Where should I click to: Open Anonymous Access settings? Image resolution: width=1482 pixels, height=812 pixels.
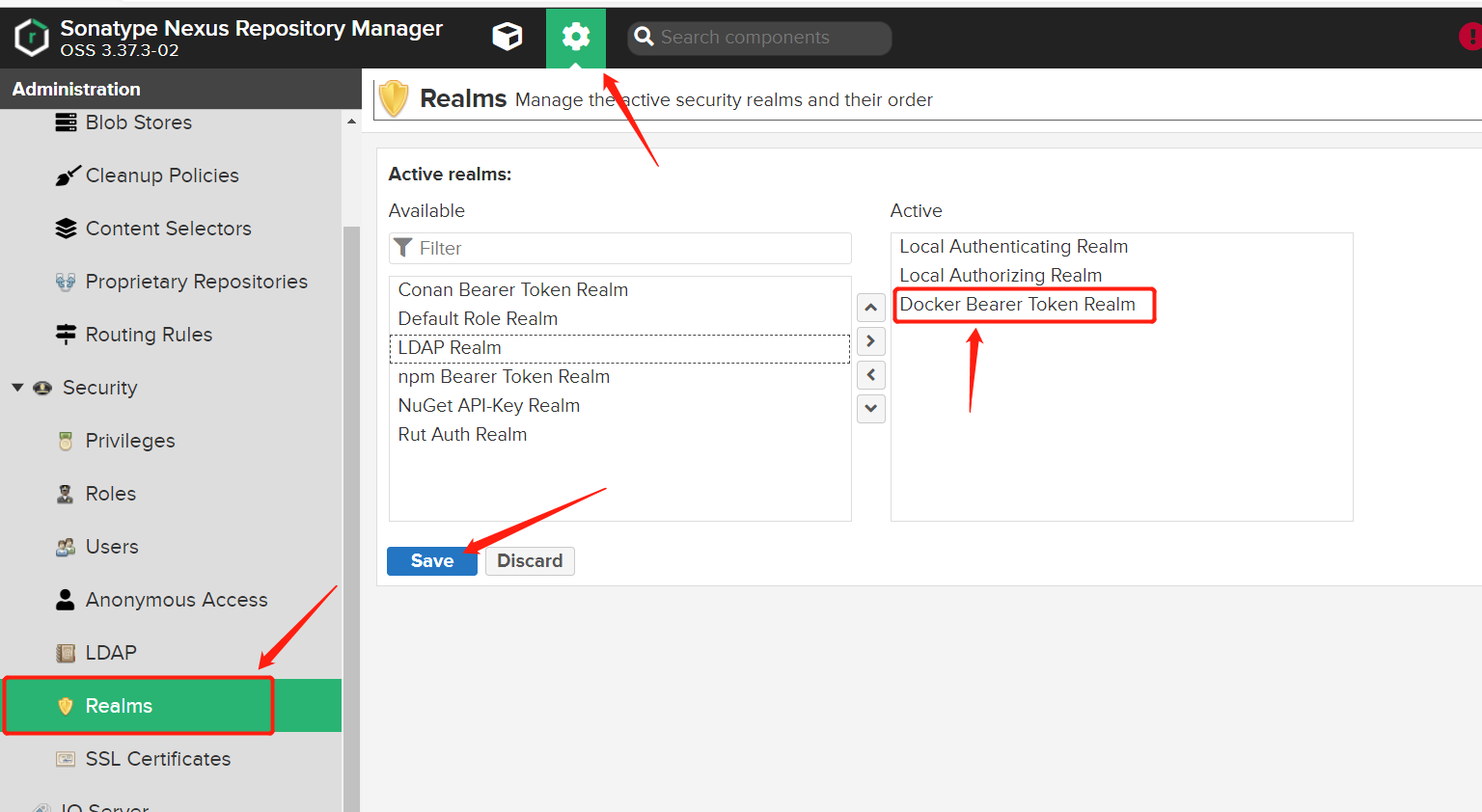pyautogui.click(x=177, y=600)
